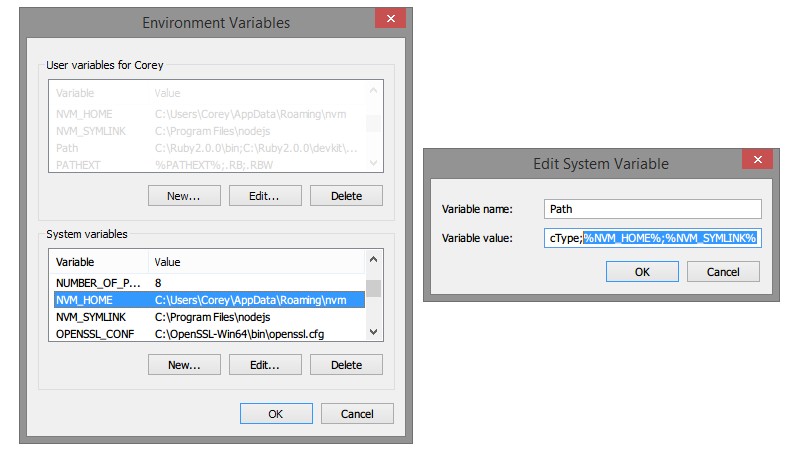Select NVM_HOME row in System variables

click(209, 300)
